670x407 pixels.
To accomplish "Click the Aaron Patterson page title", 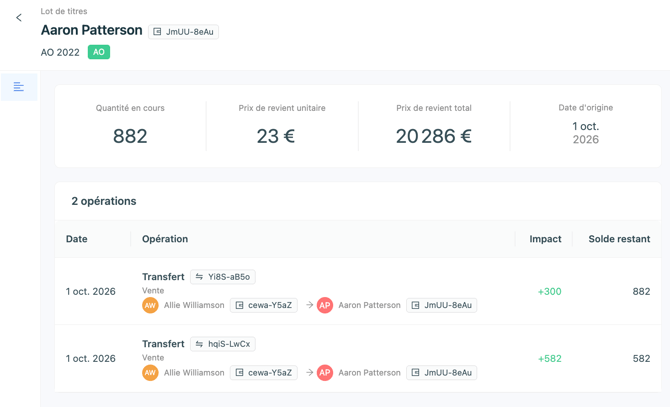I will click(x=91, y=30).
